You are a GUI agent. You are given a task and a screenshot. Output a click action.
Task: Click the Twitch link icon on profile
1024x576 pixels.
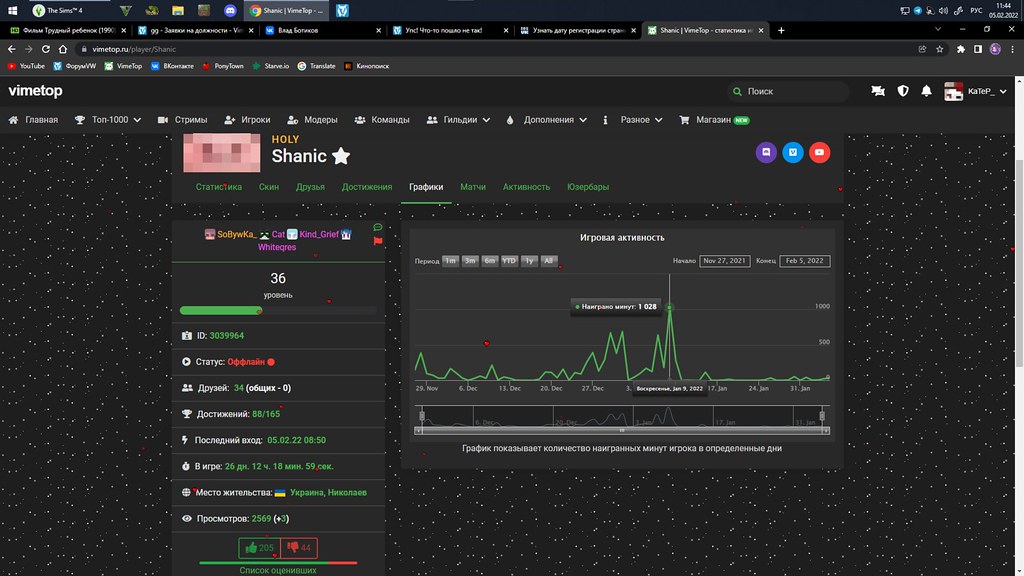tap(767, 153)
